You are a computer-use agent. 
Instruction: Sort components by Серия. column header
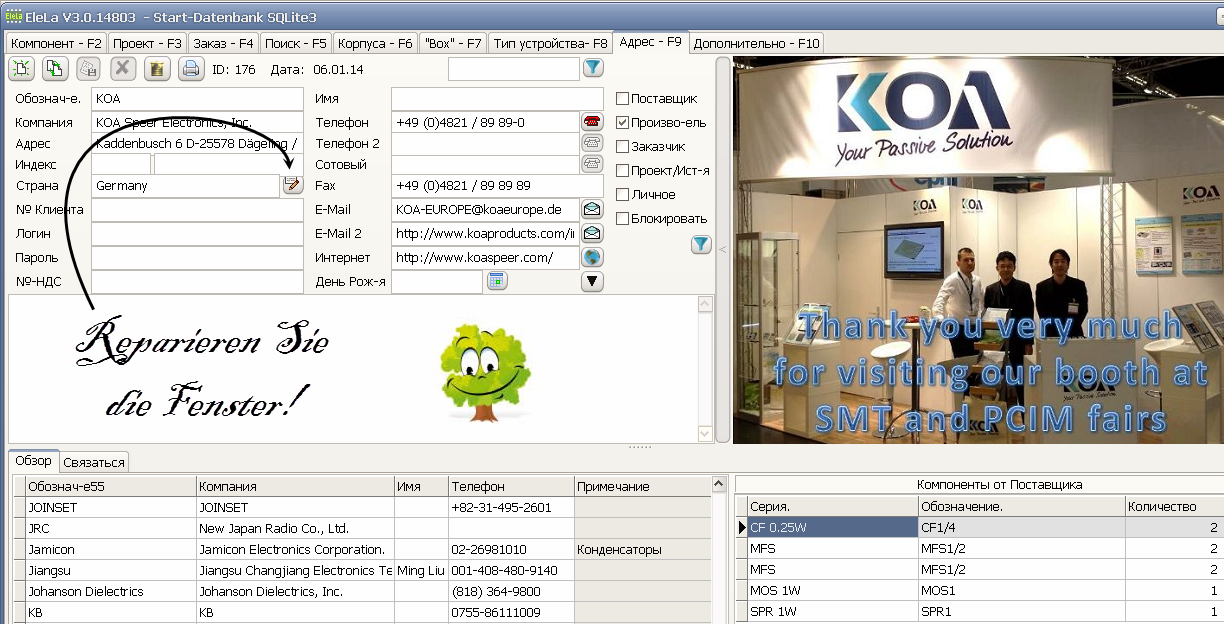pyautogui.click(x=832, y=506)
